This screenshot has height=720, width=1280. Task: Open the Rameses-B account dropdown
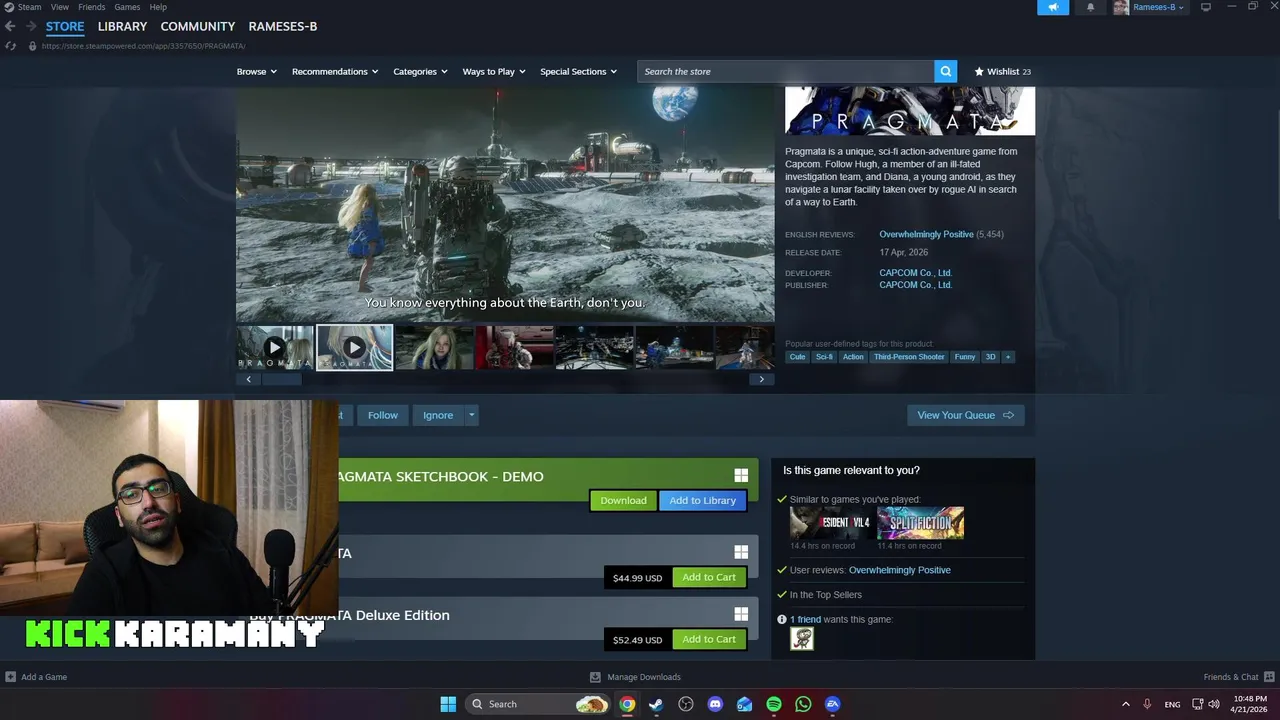tap(1158, 7)
